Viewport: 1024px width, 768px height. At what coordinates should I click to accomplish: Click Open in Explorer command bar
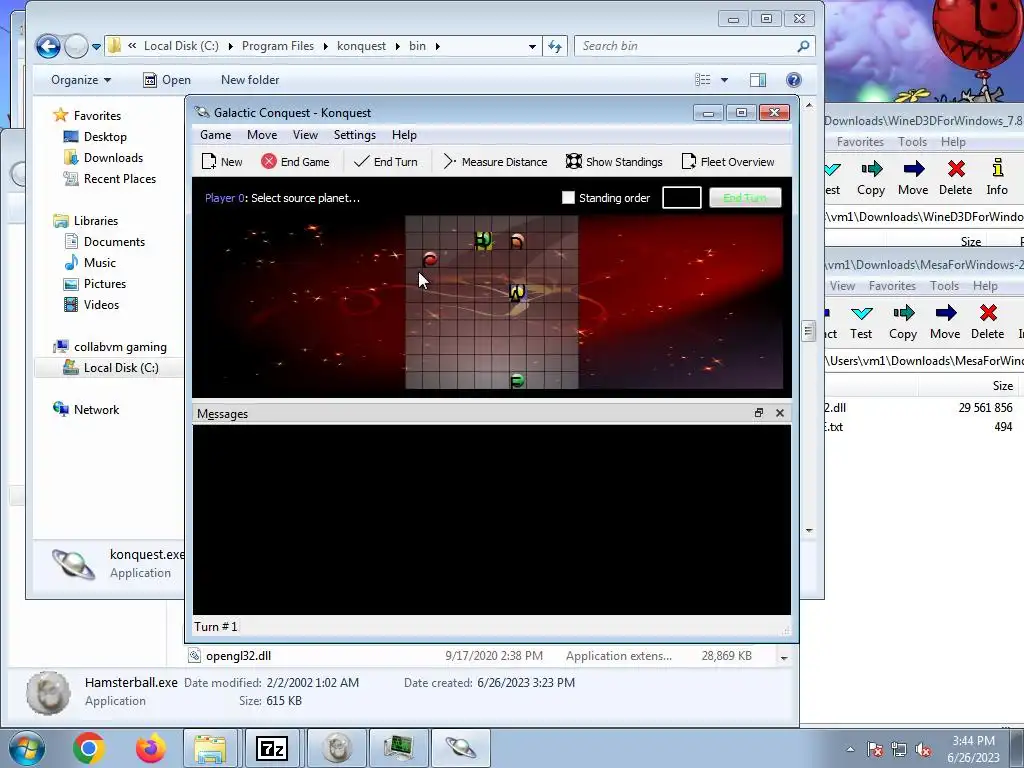(167, 80)
